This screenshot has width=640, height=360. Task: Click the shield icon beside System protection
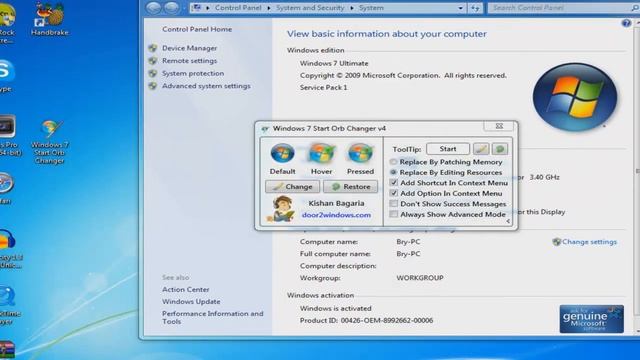pos(153,73)
